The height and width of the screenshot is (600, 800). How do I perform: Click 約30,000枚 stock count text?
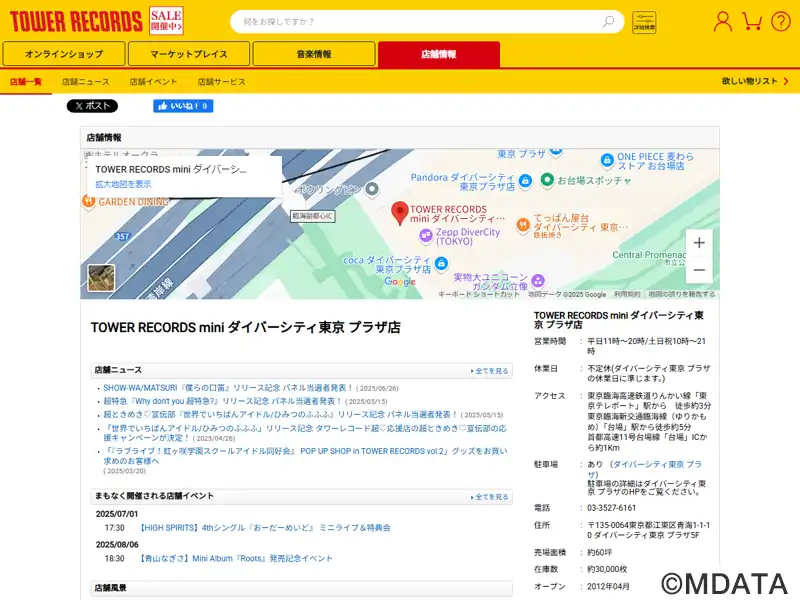(x=607, y=569)
